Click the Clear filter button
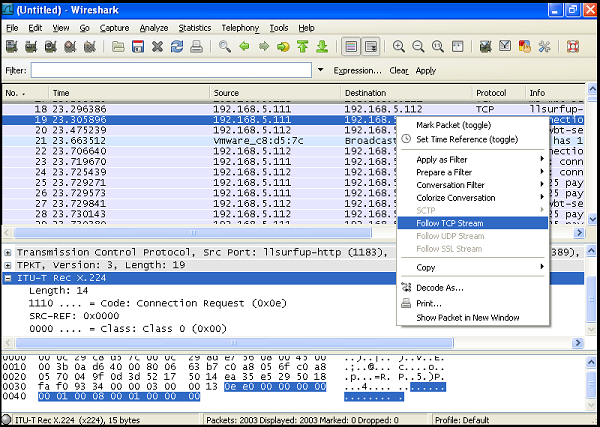This screenshot has width=600, height=427. pyautogui.click(x=399, y=70)
